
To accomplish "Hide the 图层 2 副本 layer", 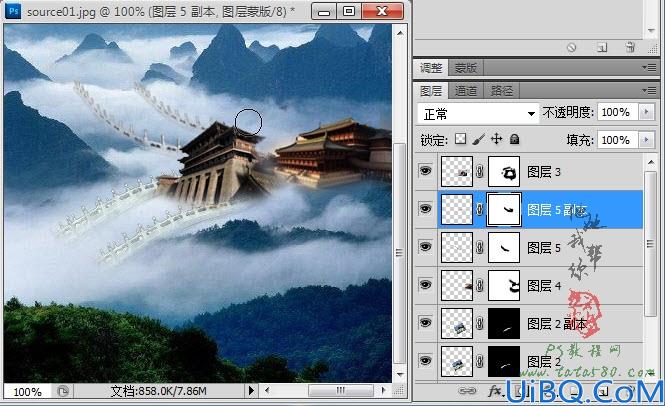I will [x=425, y=323].
